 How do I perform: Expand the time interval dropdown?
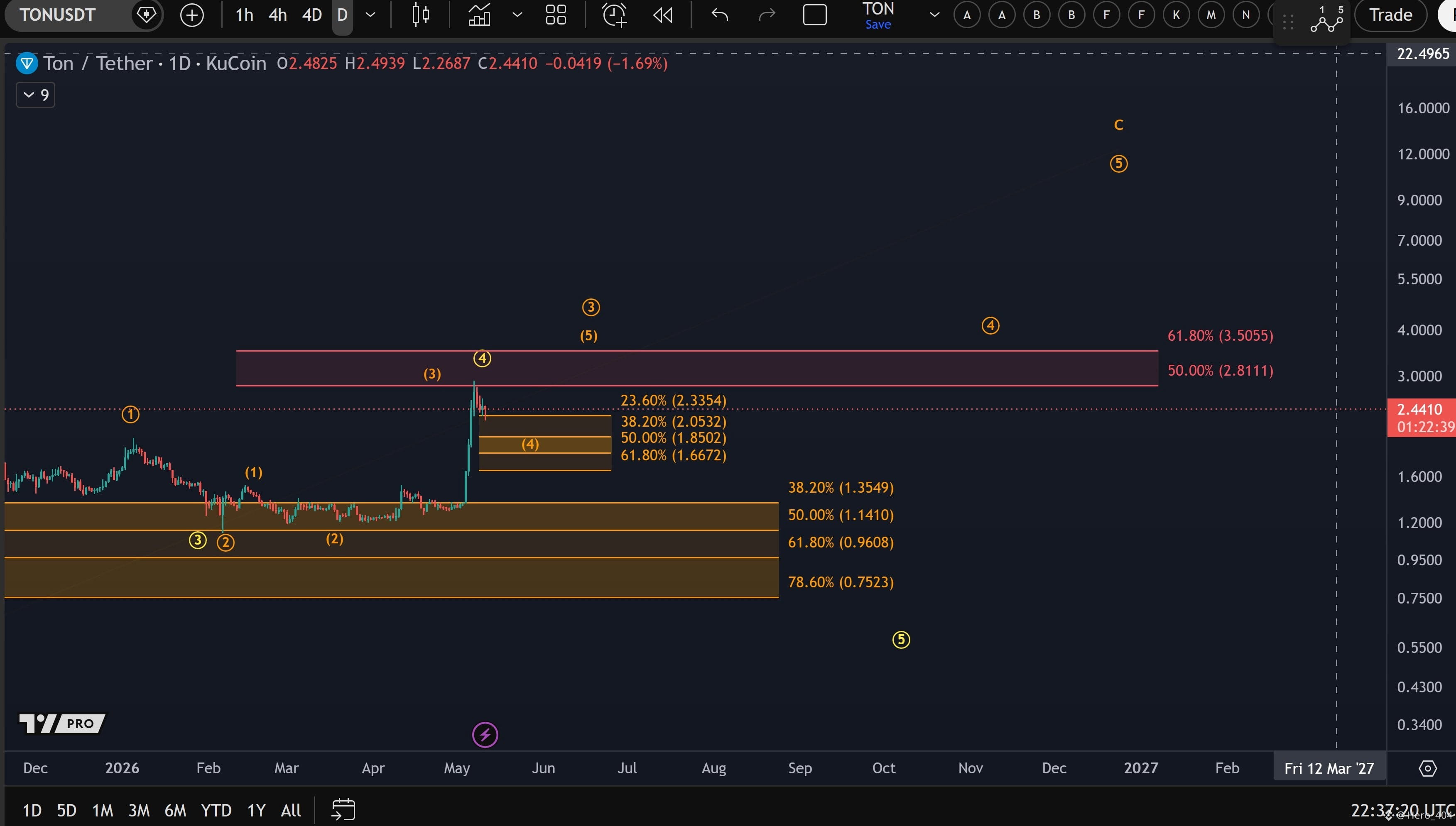[x=370, y=15]
